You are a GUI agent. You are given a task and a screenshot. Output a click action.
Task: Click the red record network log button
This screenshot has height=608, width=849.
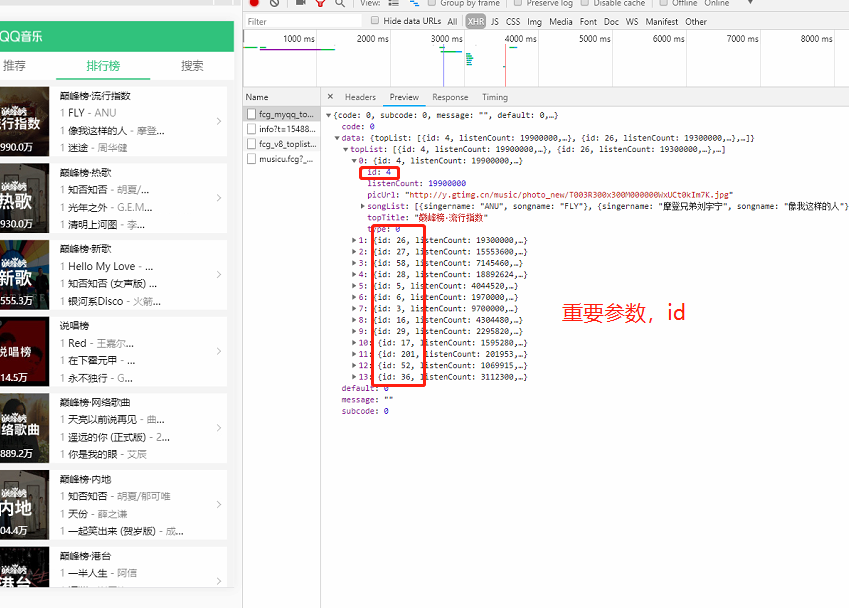[x=254, y=3]
